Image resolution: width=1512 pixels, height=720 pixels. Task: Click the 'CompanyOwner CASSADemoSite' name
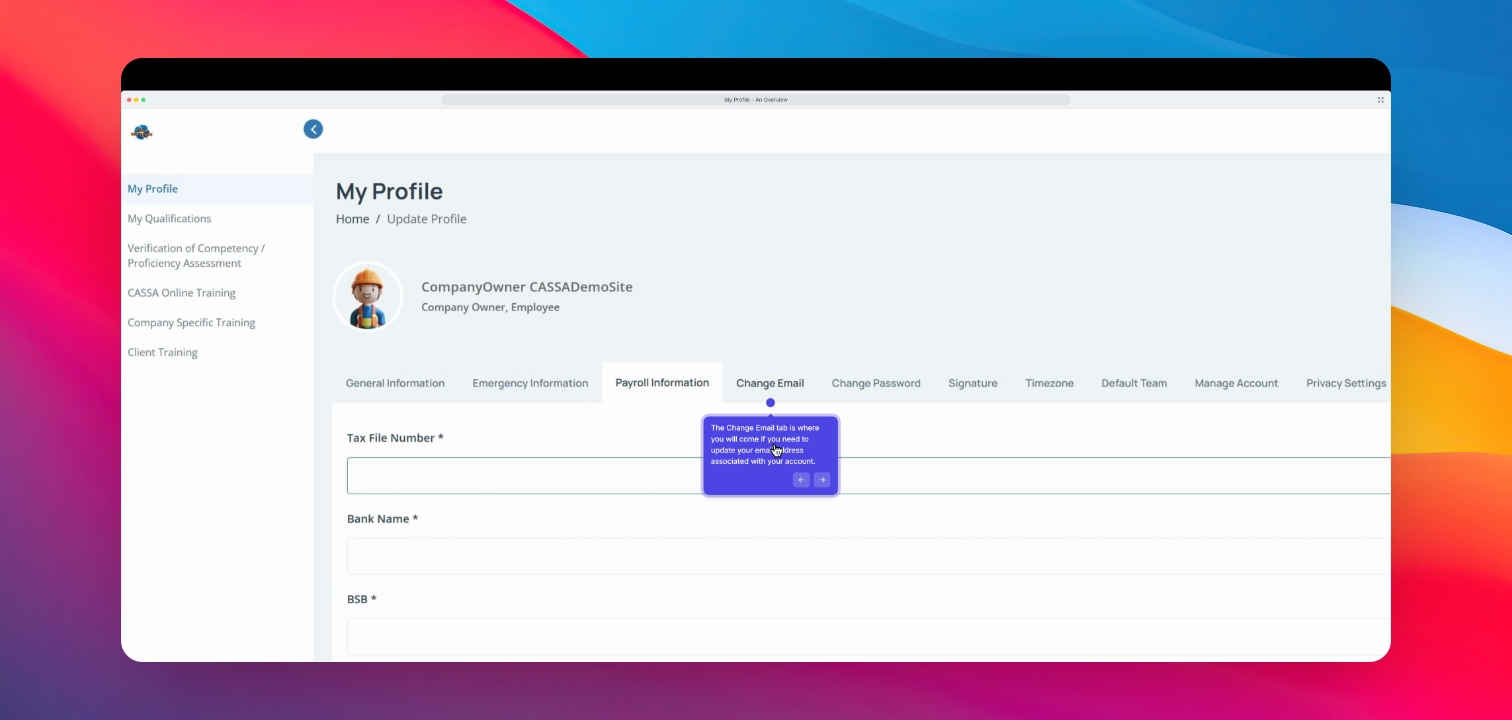527,287
